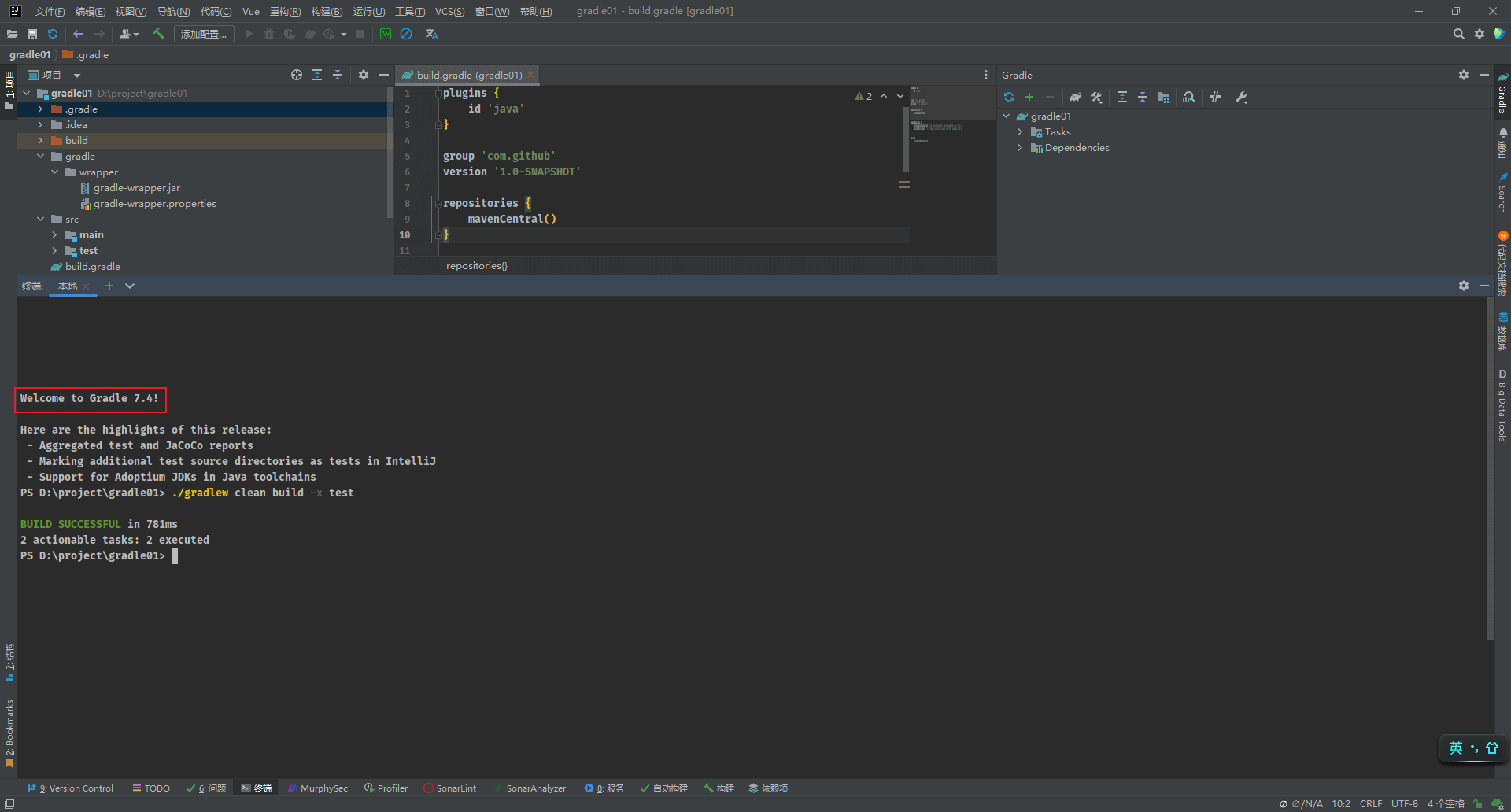Toggle tool window bars at bottom-left corner
Screen dimensions: 1511x812
pos(9,803)
